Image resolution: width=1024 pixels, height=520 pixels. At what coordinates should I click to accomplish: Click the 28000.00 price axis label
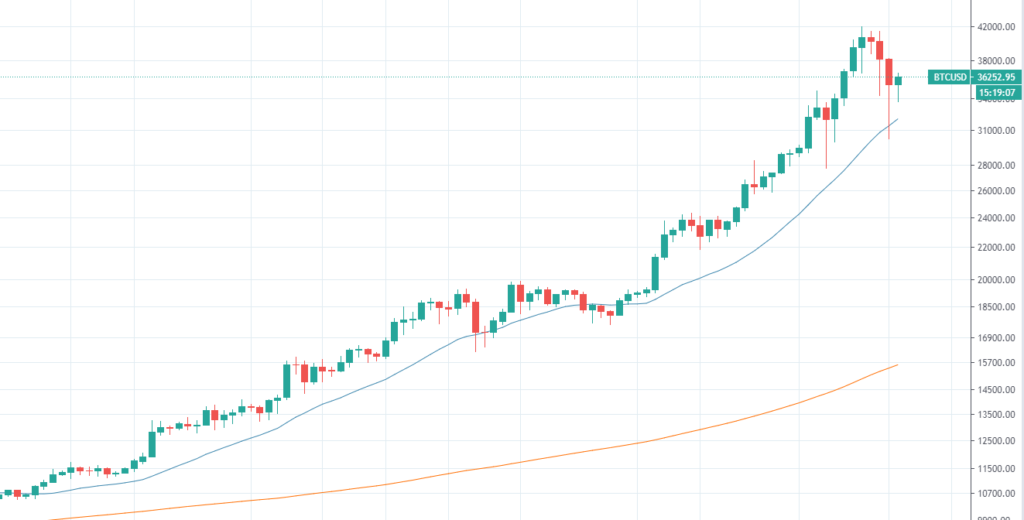pyautogui.click(x=998, y=165)
